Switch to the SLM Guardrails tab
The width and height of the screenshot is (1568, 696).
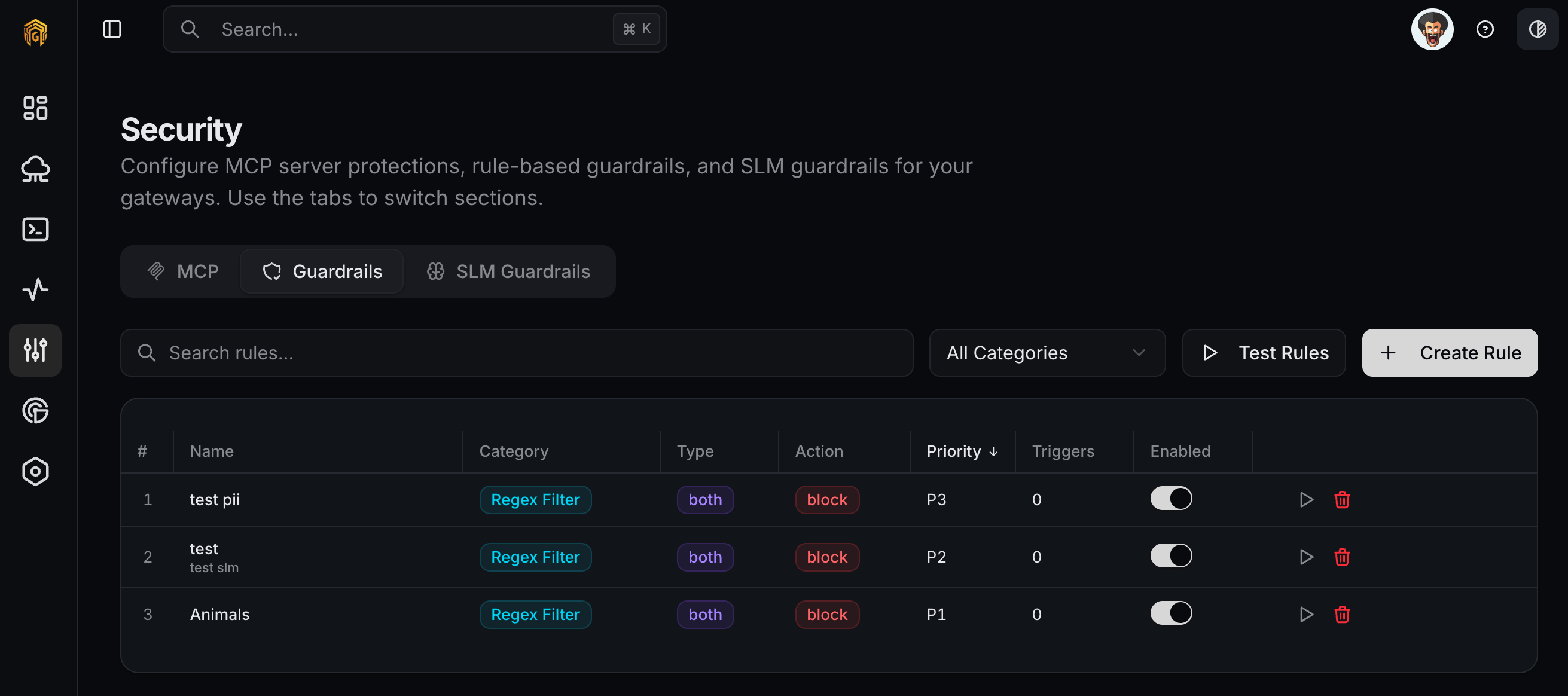pyautogui.click(x=508, y=271)
